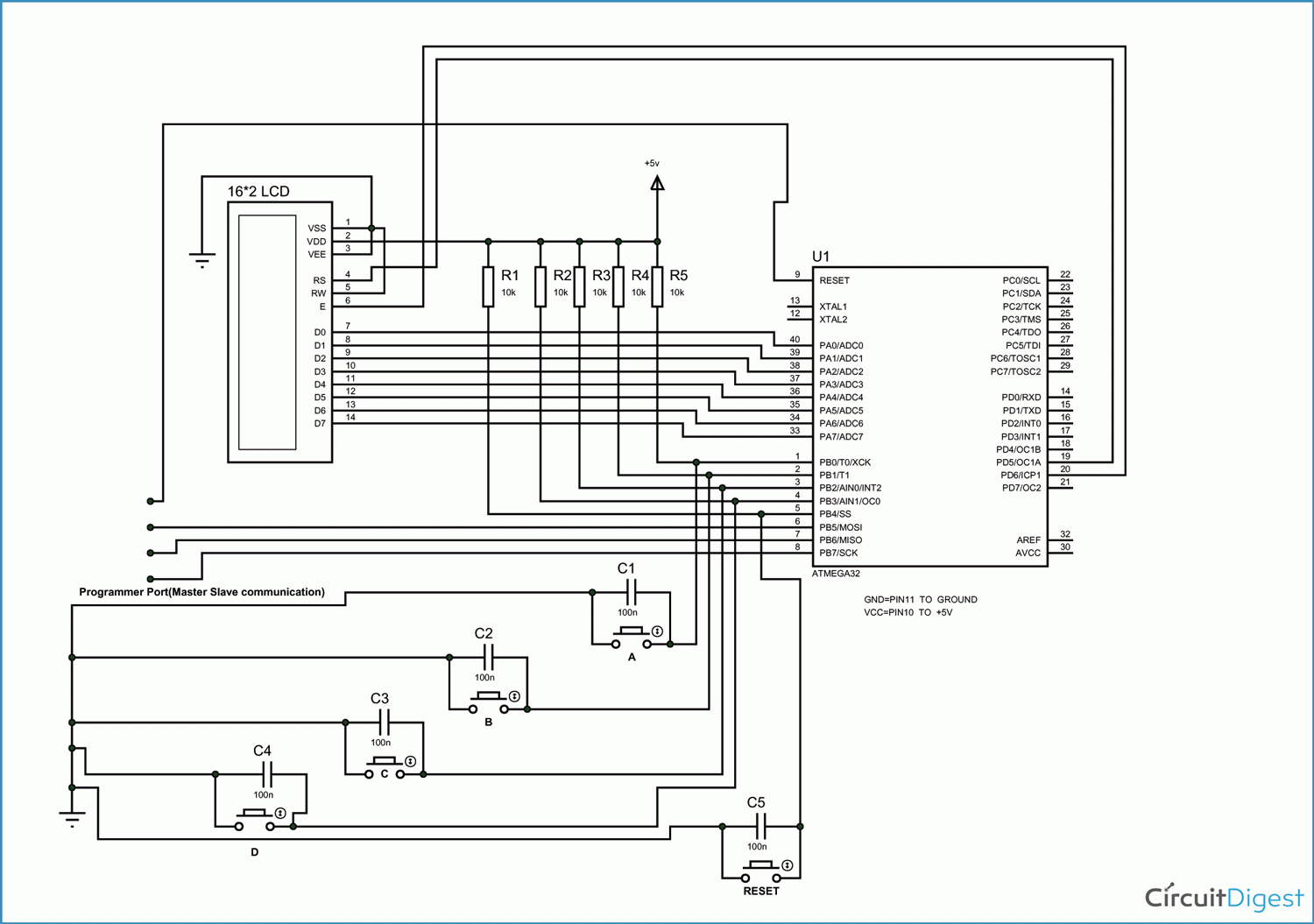This screenshot has height=924, width=1314.
Task: Click the PD6/ICP1 pin label
Action: [1021, 476]
